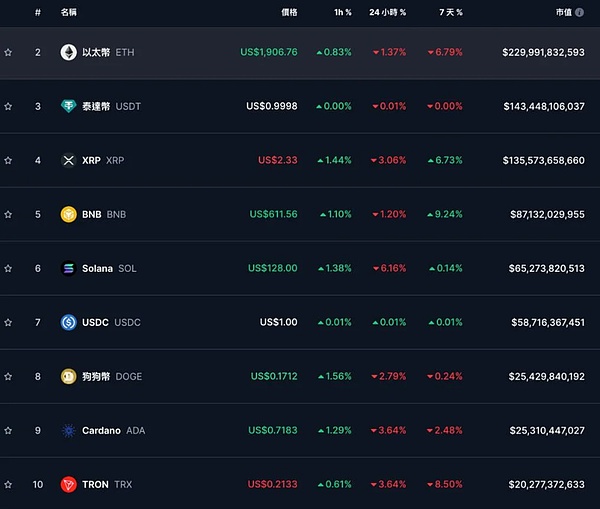This screenshot has width=600, height=509.
Task: Click the Cardano logo icon
Action: tap(69, 430)
